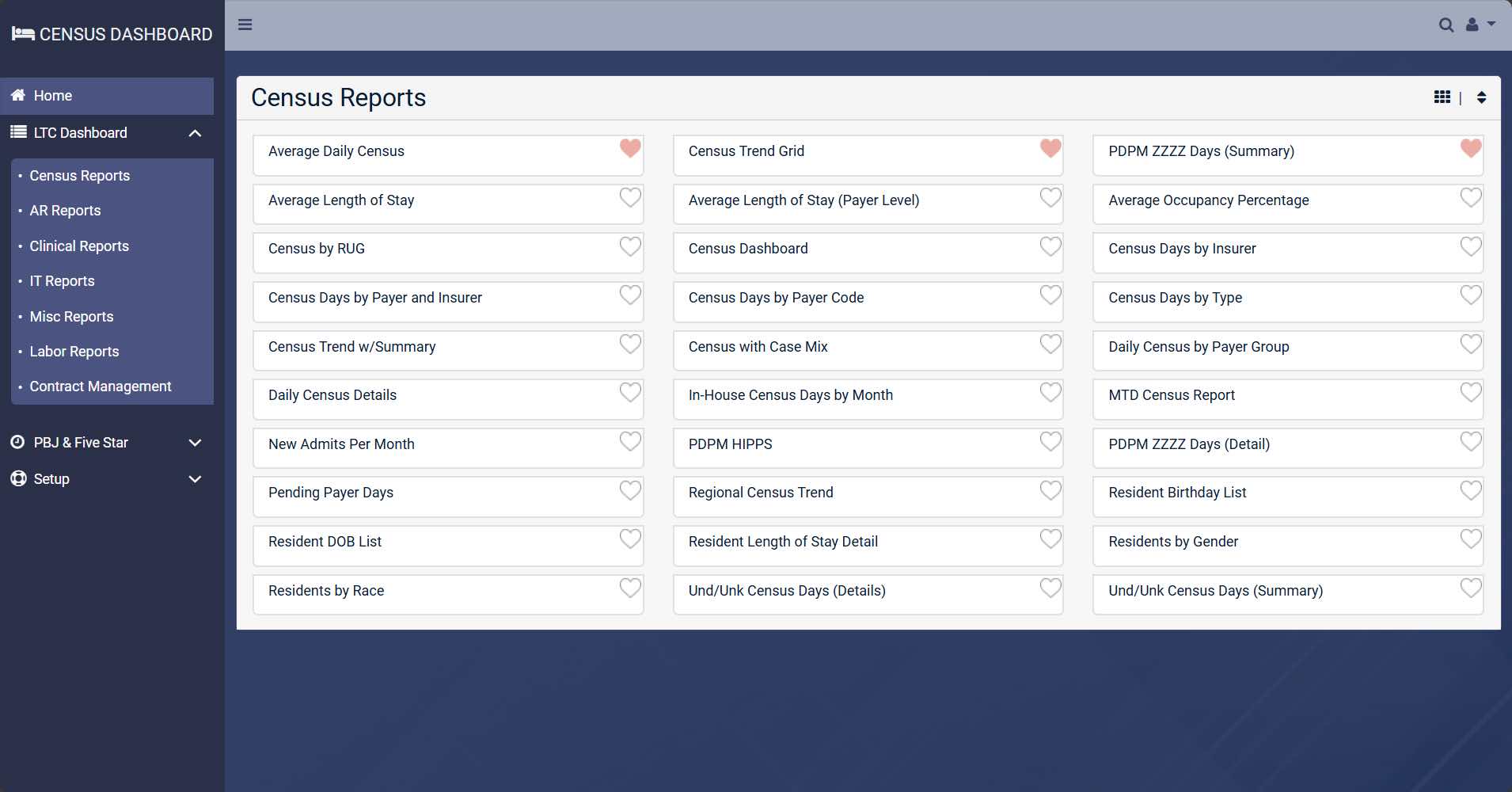Image resolution: width=1512 pixels, height=792 pixels.
Task: Open the user account icon menu
Action: (1479, 25)
